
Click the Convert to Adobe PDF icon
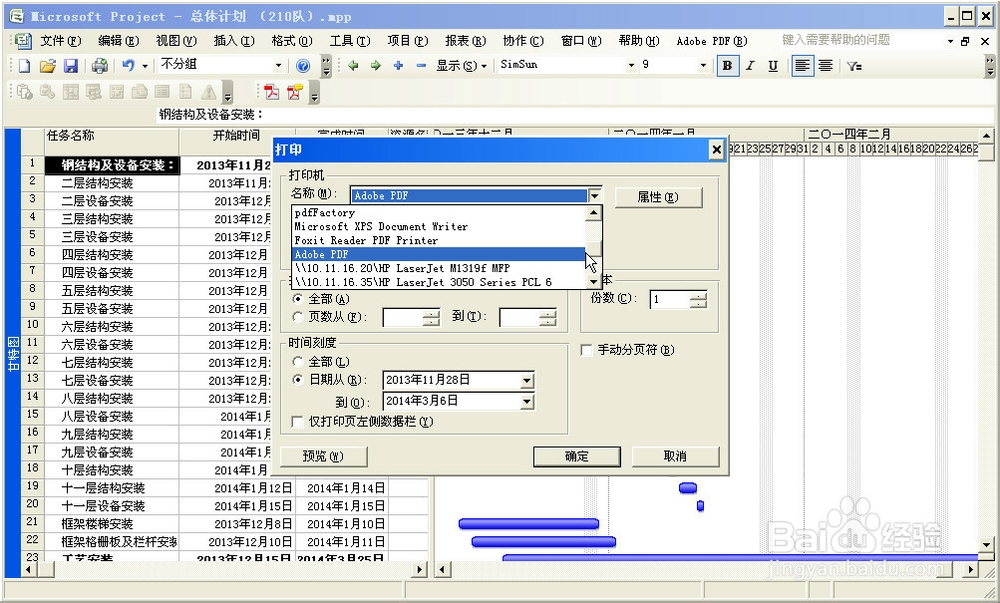tap(272, 91)
